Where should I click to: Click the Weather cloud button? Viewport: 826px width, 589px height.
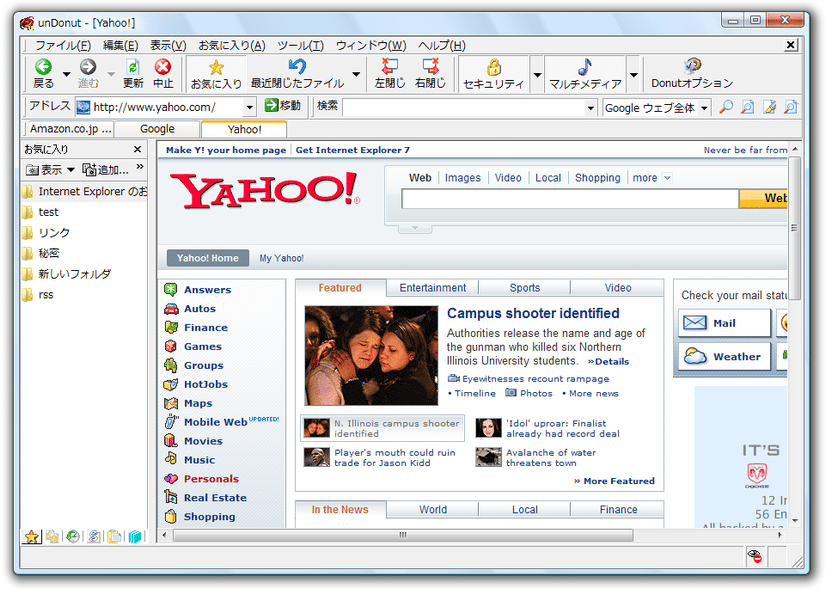point(724,357)
